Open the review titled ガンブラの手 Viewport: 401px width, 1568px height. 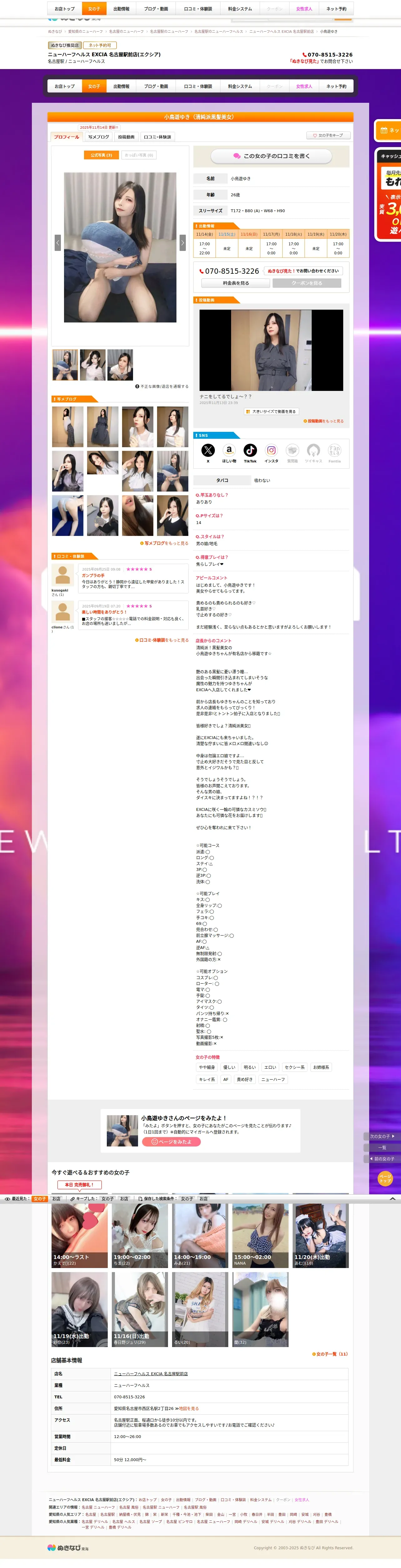[93, 575]
